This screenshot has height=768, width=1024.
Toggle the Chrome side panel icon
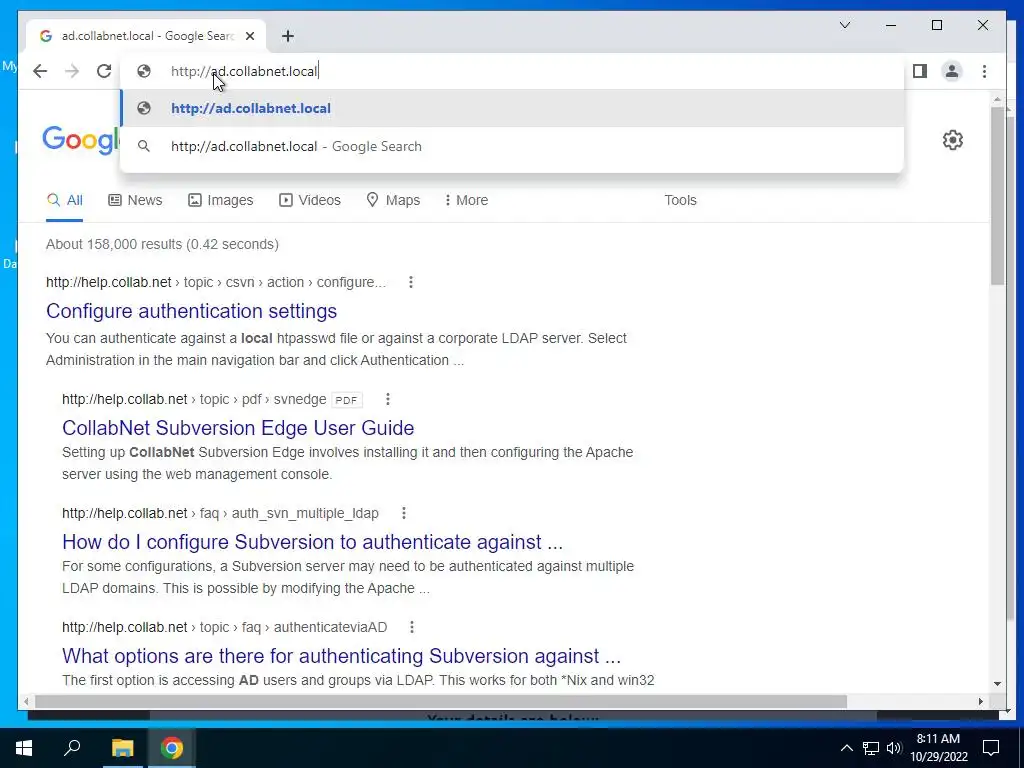920,71
